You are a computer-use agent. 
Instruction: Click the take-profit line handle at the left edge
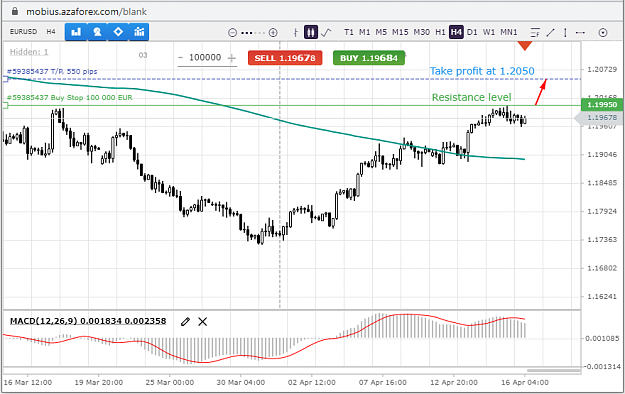pyautogui.click(x=5, y=79)
